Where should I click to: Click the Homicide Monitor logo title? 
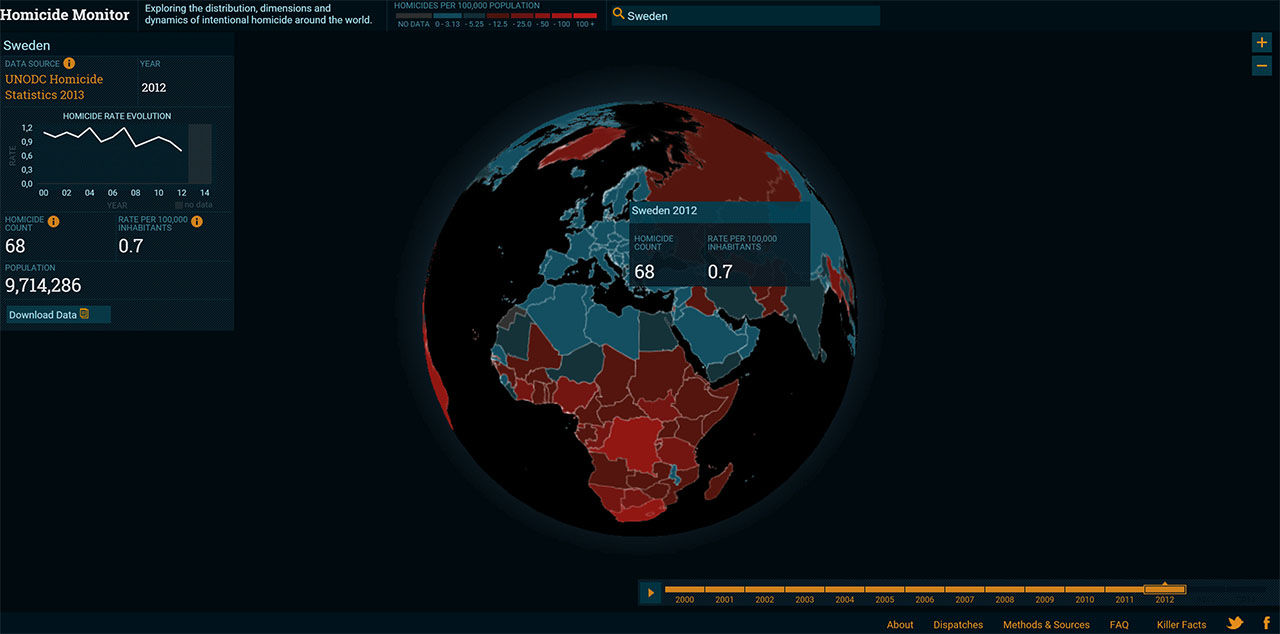pyautogui.click(x=65, y=15)
